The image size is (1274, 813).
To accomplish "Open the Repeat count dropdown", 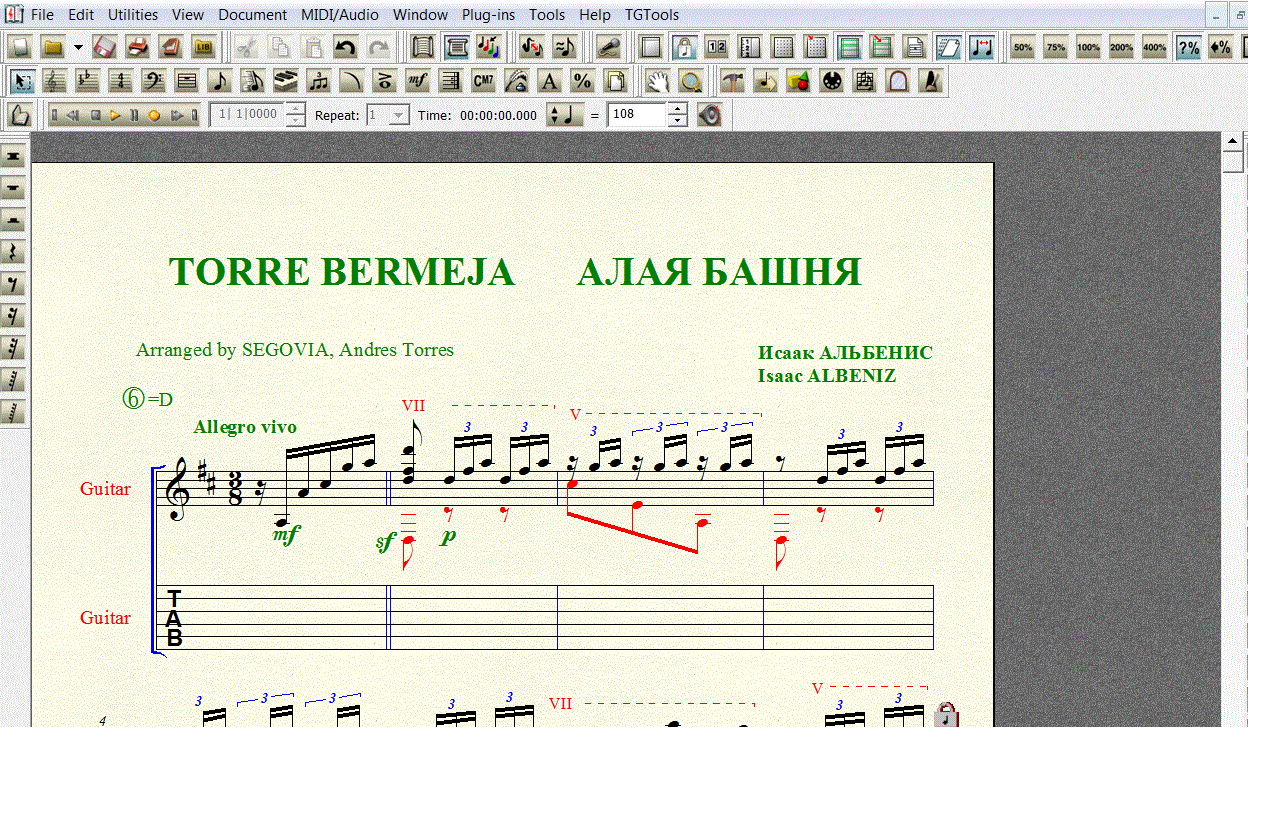I will pyautogui.click(x=399, y=115).
